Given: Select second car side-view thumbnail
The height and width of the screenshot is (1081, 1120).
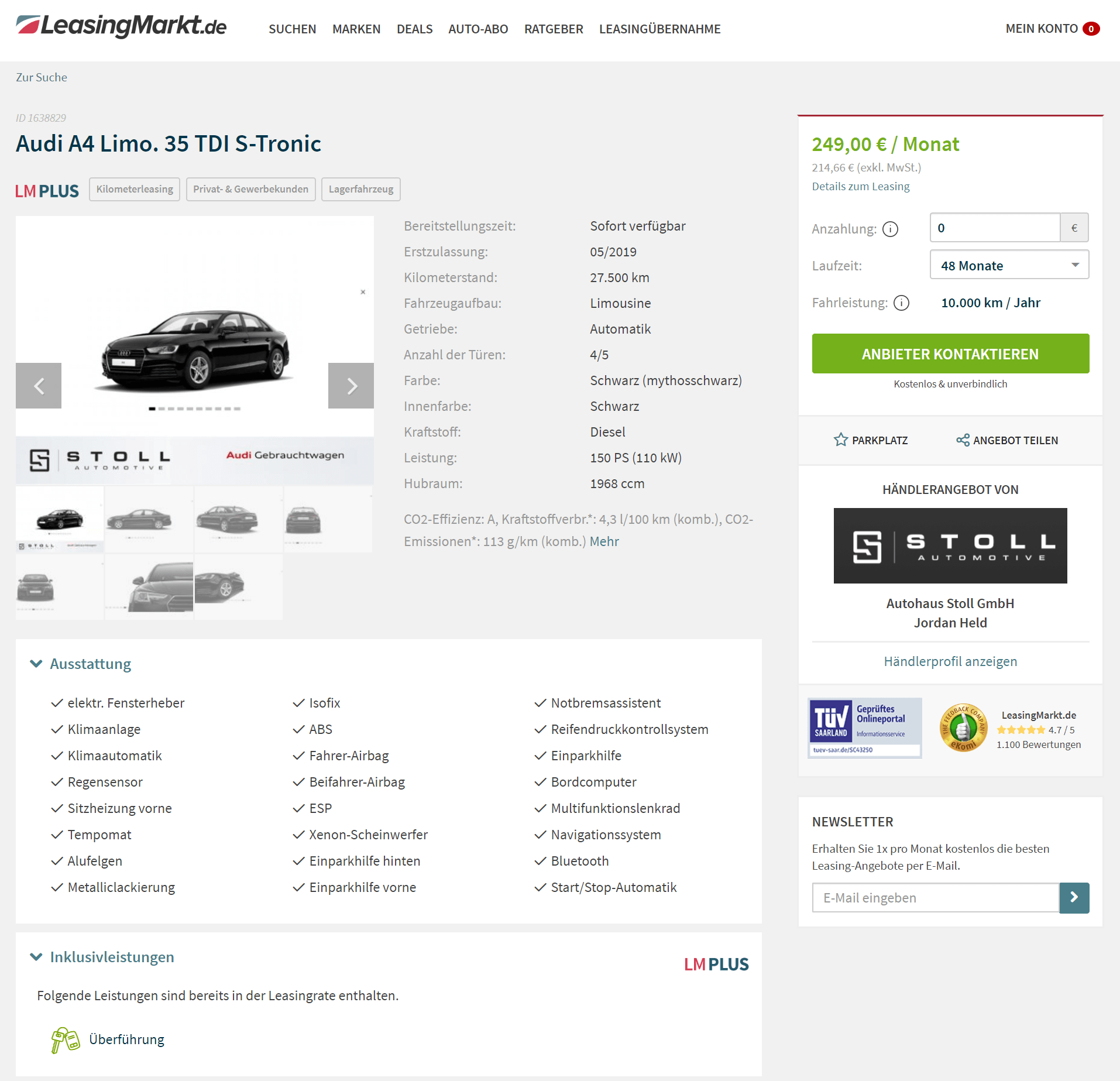Looking at the screenshot, I should [x=149, y=519].
